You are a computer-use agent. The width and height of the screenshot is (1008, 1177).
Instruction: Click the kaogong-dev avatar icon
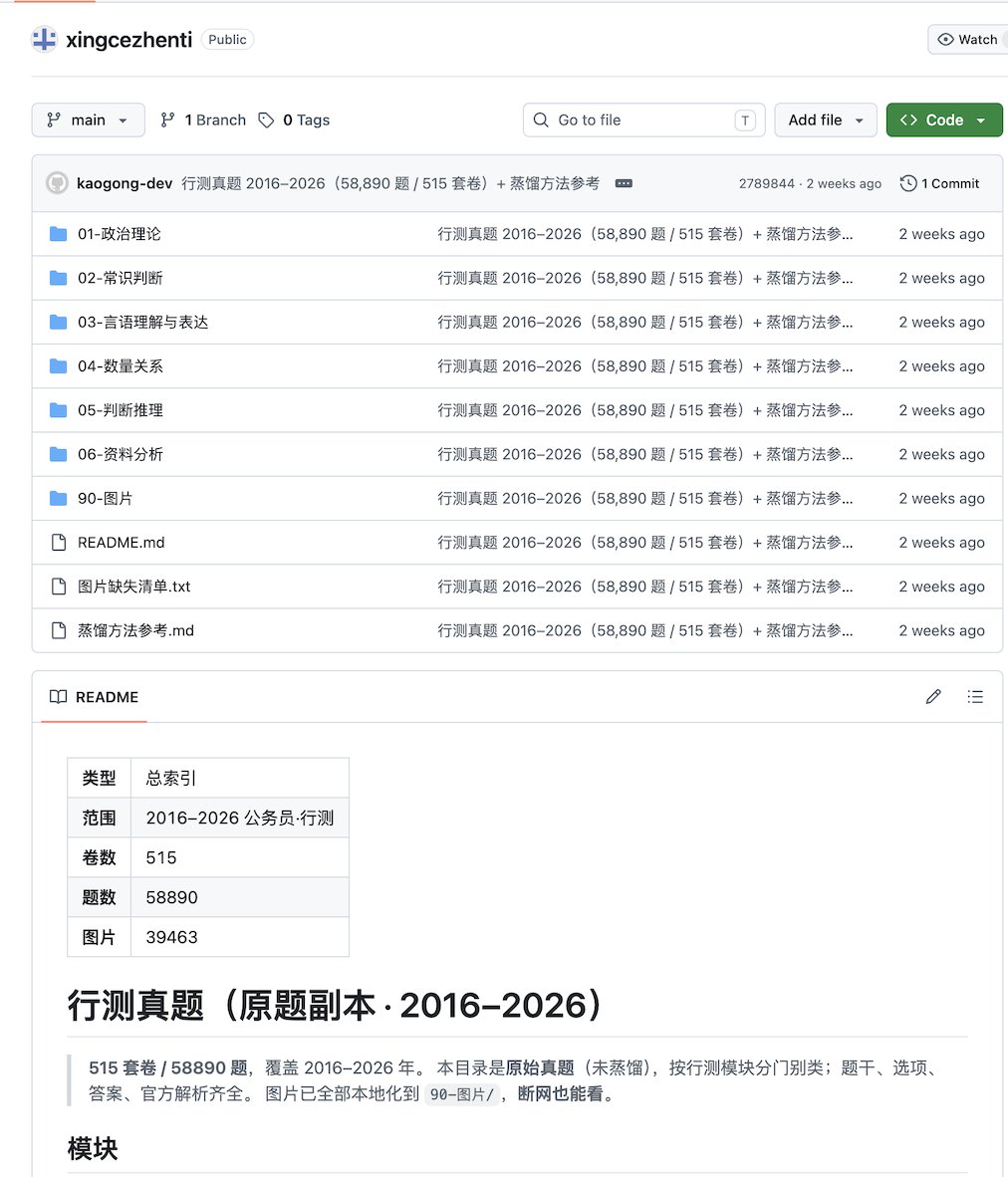[x=57, y=183]
